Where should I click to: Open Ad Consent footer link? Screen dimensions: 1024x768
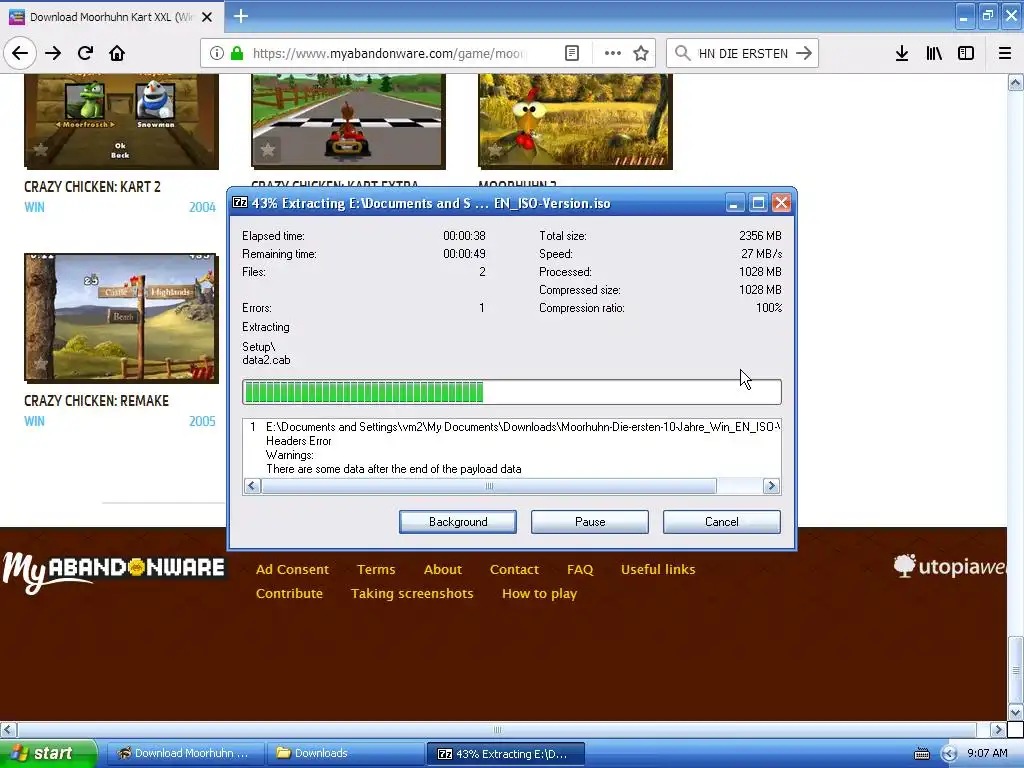click(292, 569)
